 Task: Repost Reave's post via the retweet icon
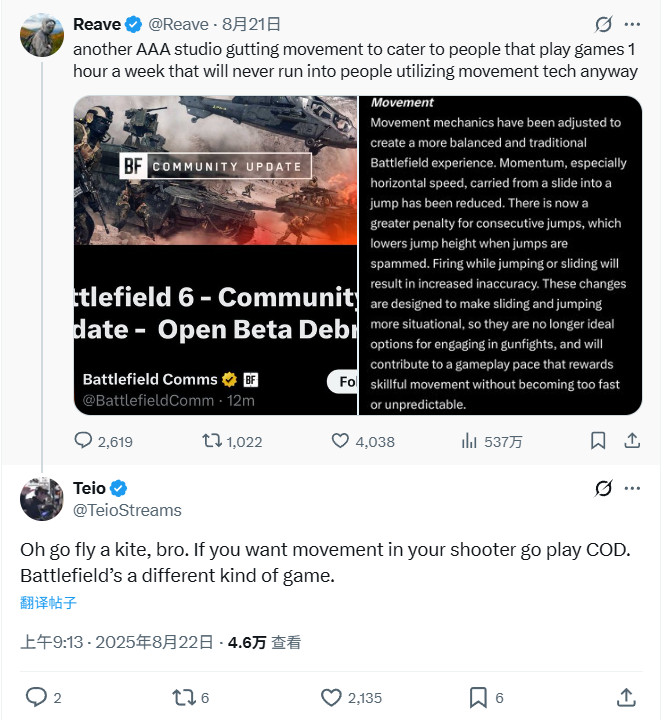pyautogui.click(x=212, y=441)
